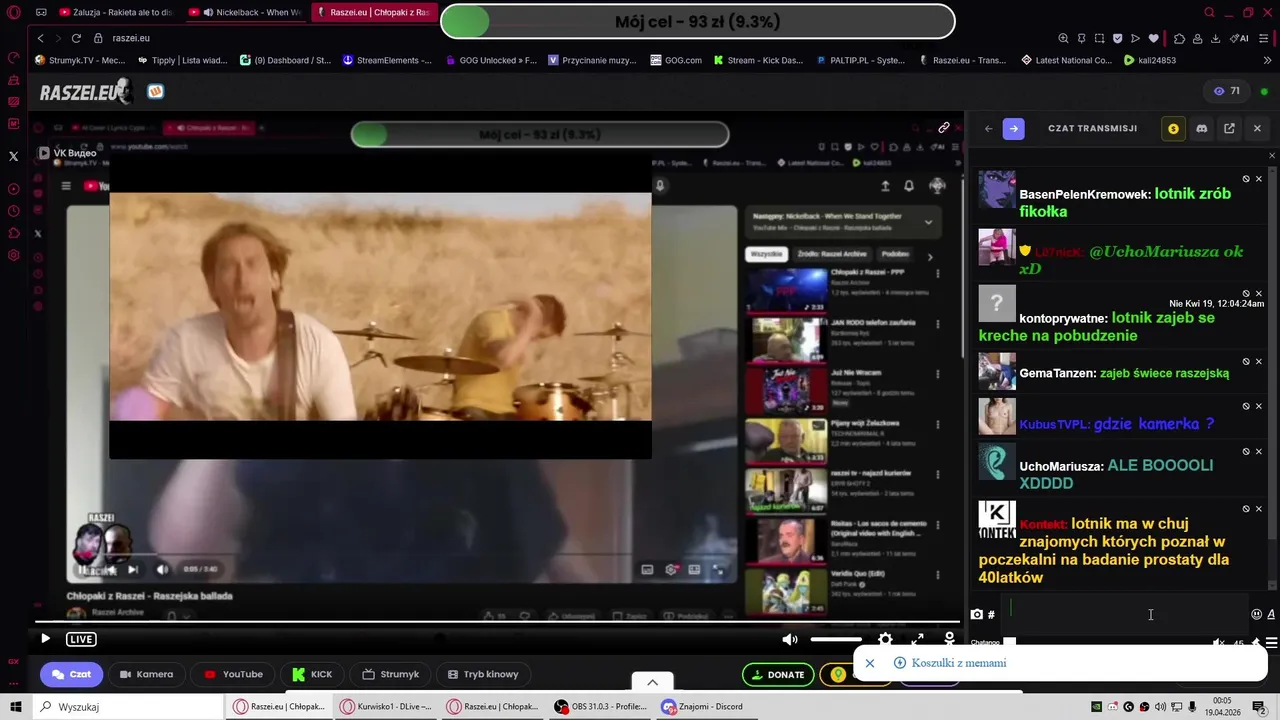
Task: Open Opera easy setup sliders icon
Action: 1265,38
